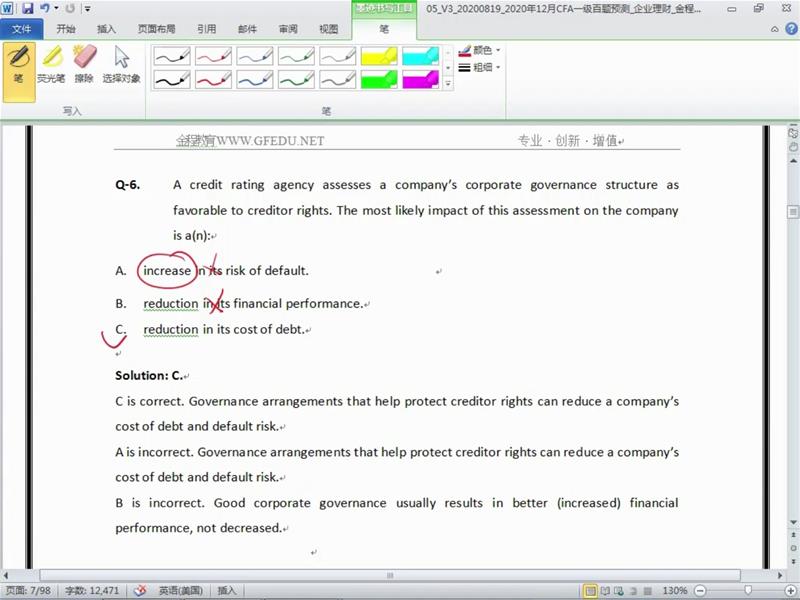The width and height of the screenshot is (800, 600).
Task: Click the Next Page double-arrow button
Action: click(793, 561)
